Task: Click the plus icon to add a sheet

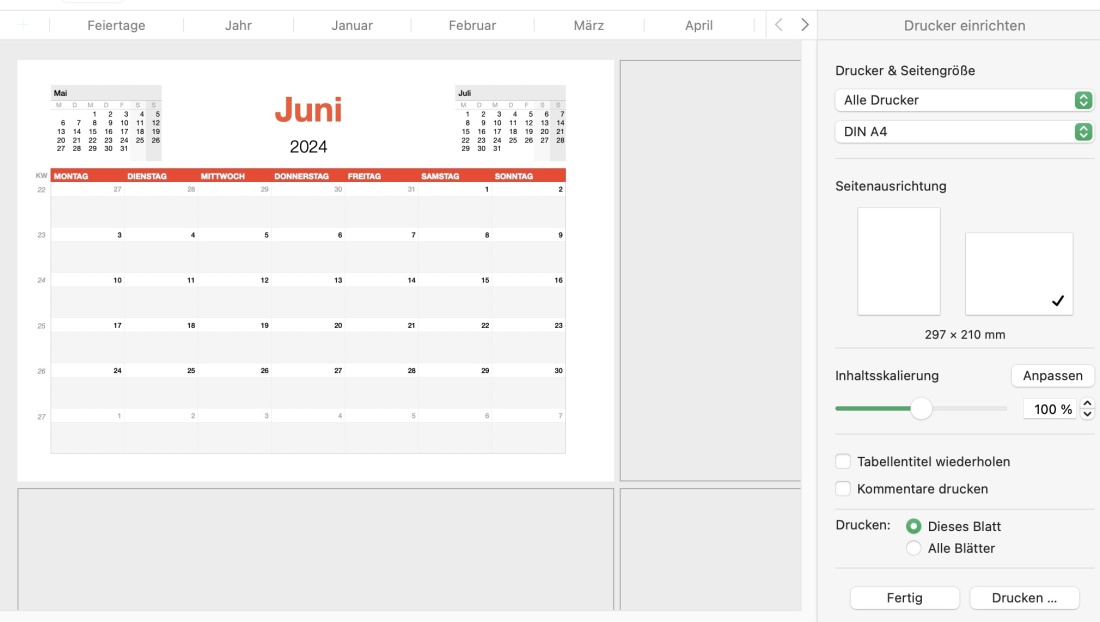Action: [22, 25]
